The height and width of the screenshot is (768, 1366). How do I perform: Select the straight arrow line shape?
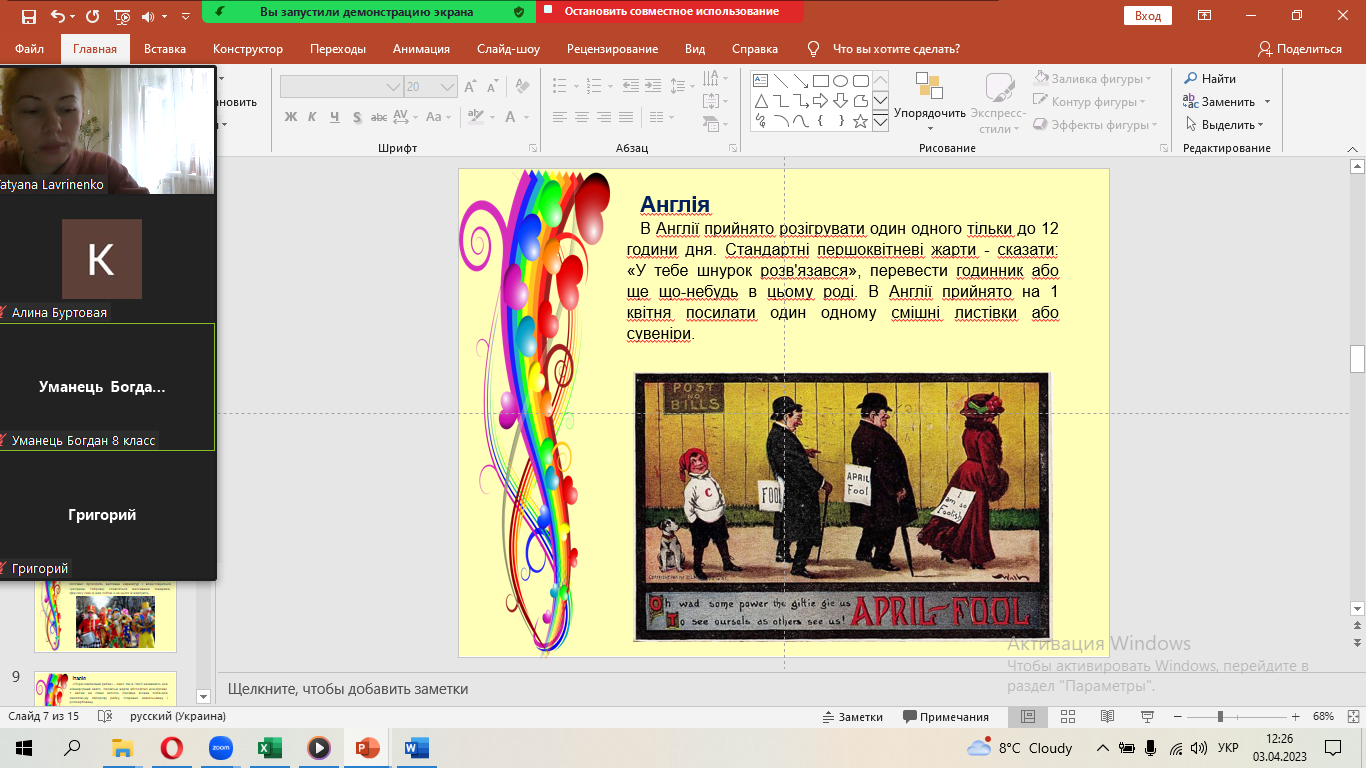[x=800, y=80]
